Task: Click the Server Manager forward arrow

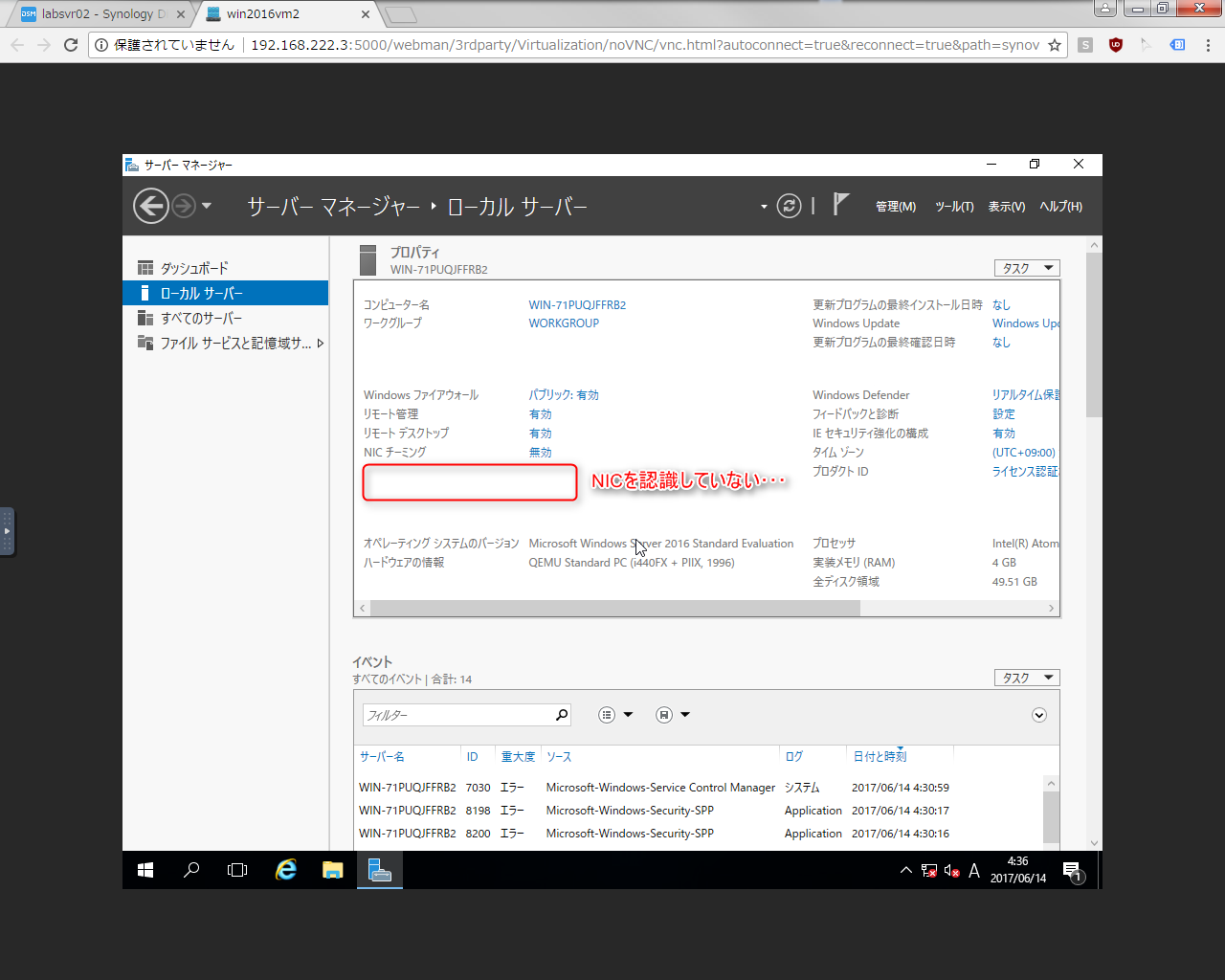Action: 184,206
